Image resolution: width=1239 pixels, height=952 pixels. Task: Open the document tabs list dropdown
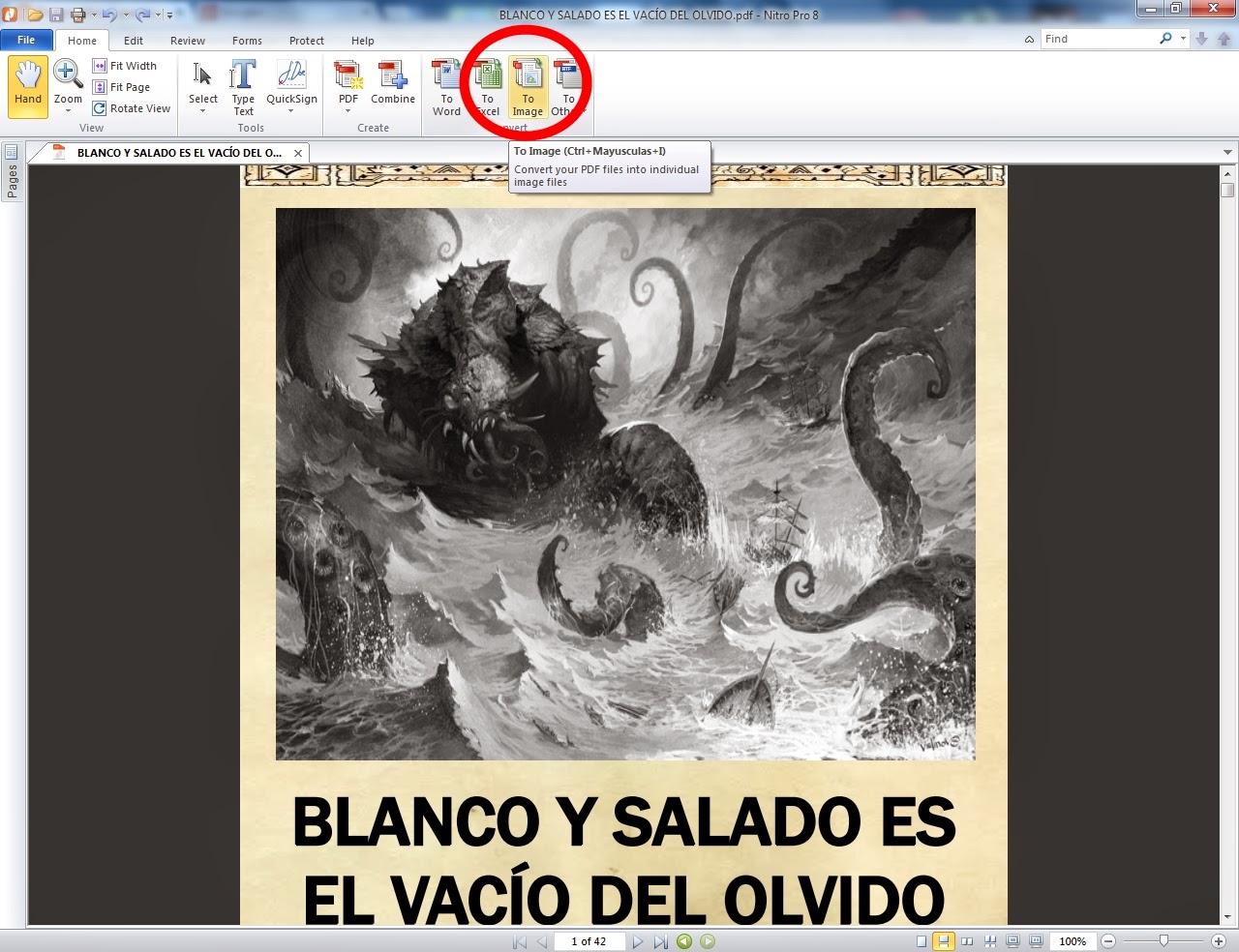pos(1227,153)
